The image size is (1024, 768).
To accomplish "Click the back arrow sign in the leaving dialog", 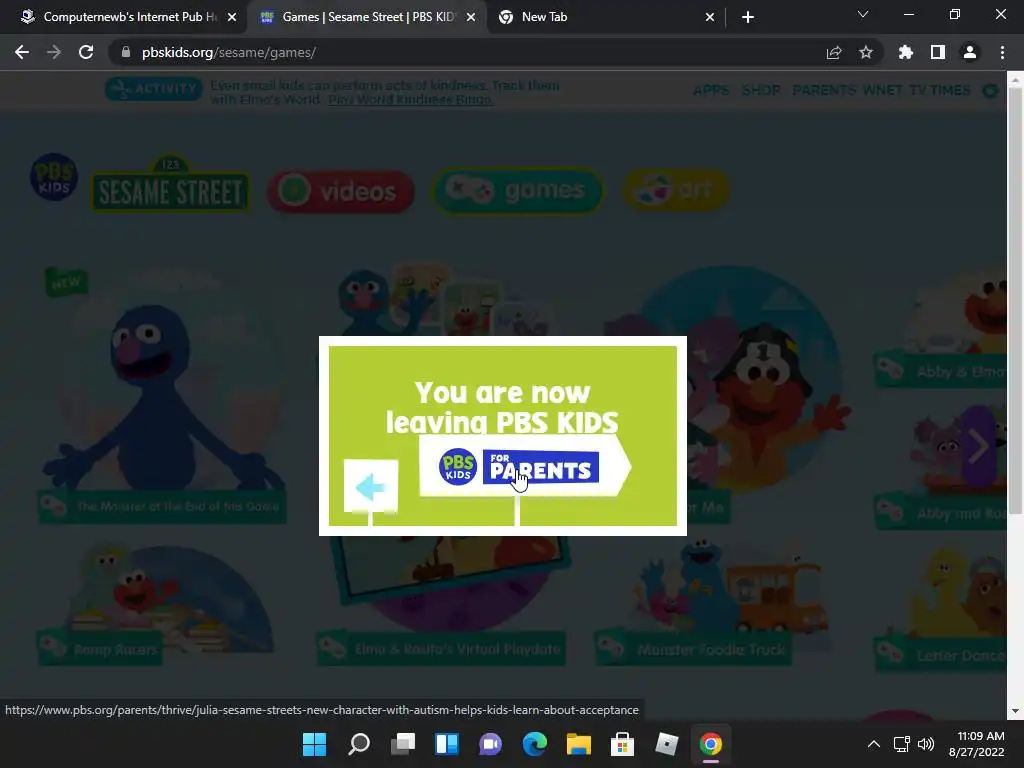I will coord(371,487).
